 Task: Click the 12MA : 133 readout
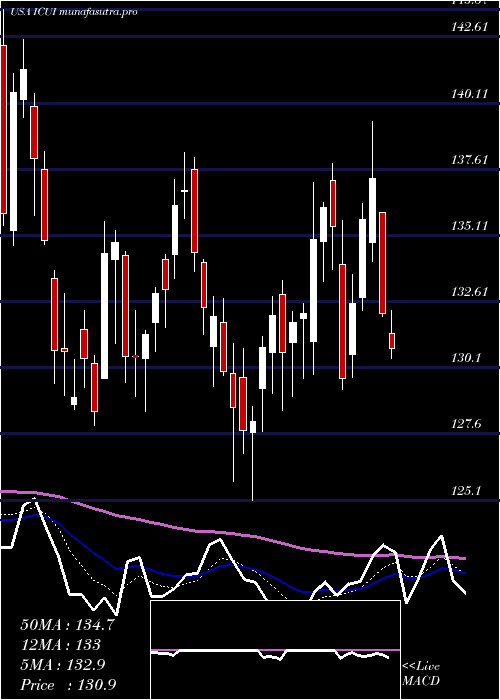point(60,645)
